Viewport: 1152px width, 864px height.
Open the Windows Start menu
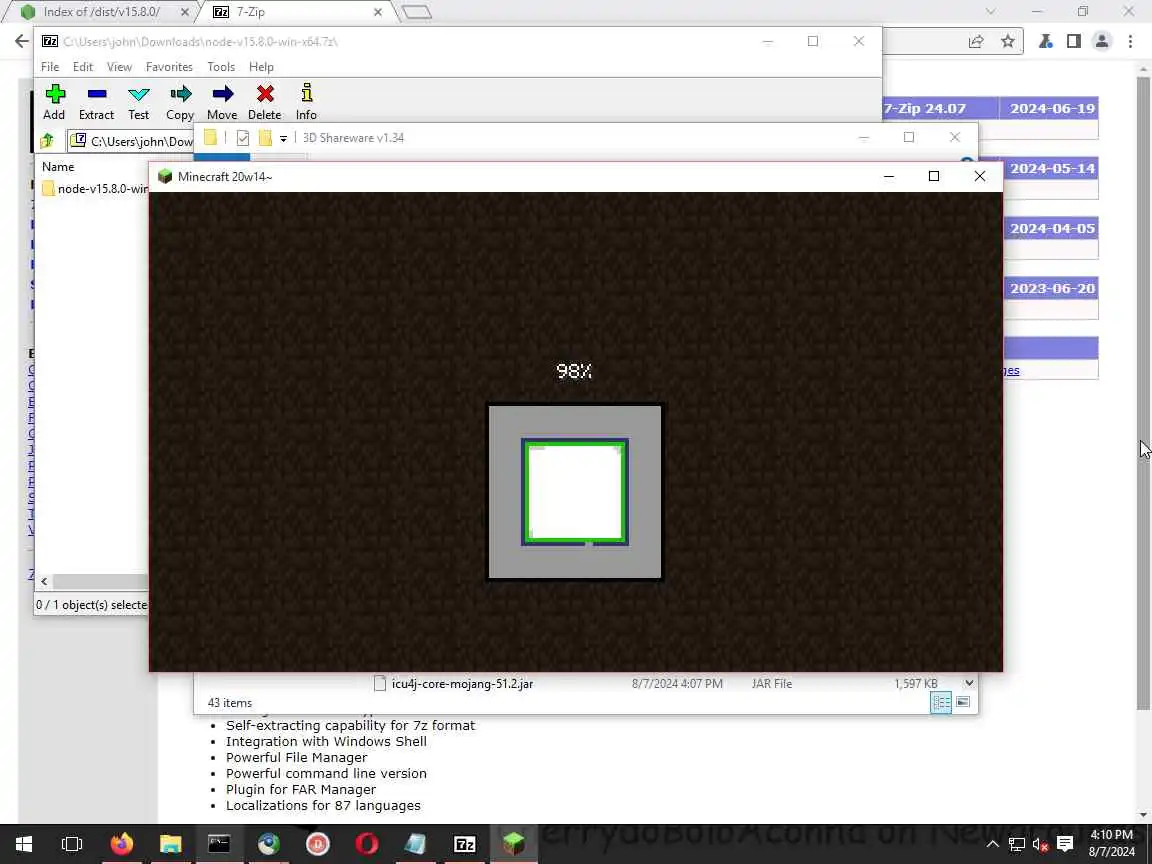point(24,844)
